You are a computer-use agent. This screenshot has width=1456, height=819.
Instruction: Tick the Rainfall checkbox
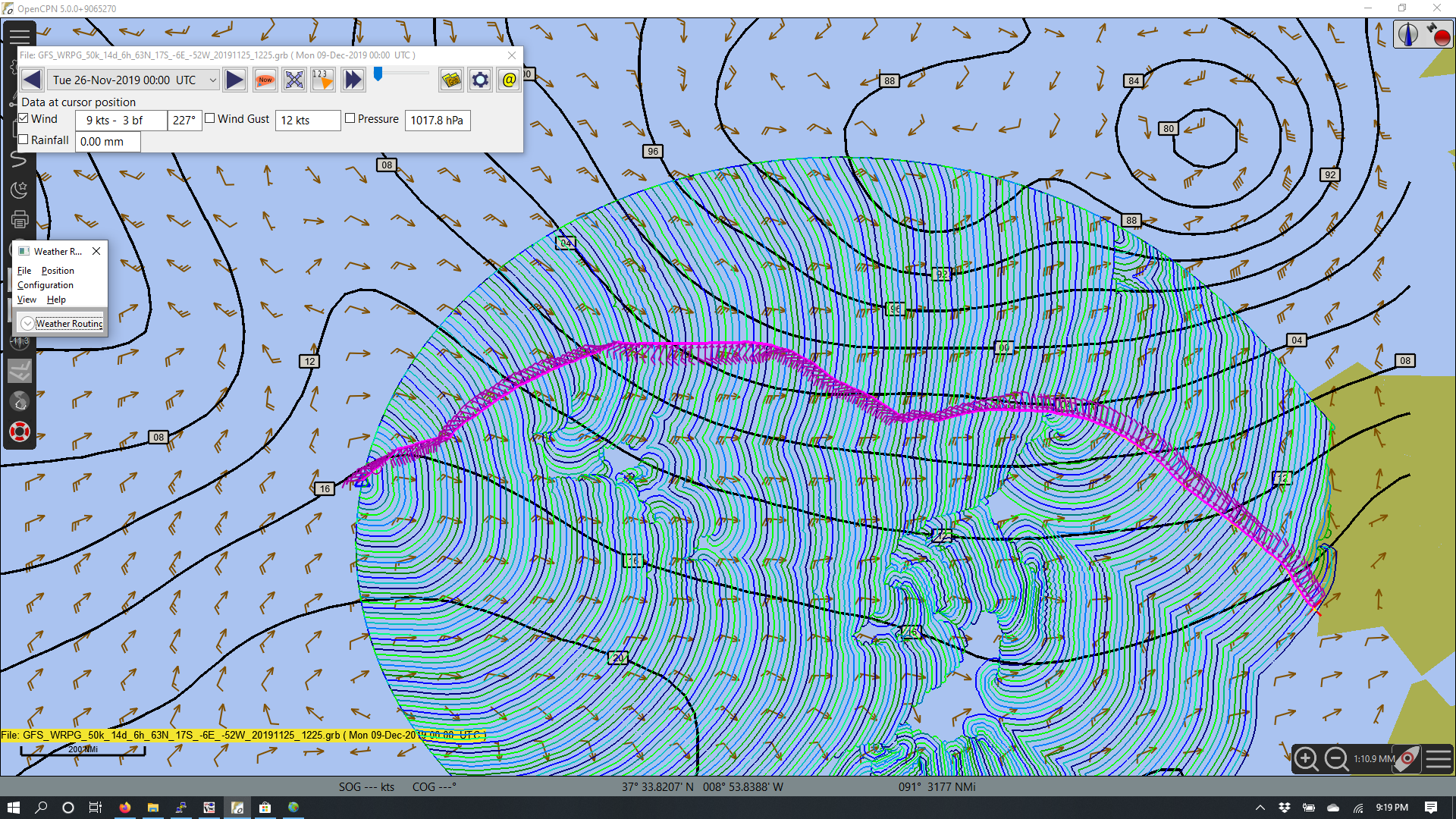coord(24,140)
